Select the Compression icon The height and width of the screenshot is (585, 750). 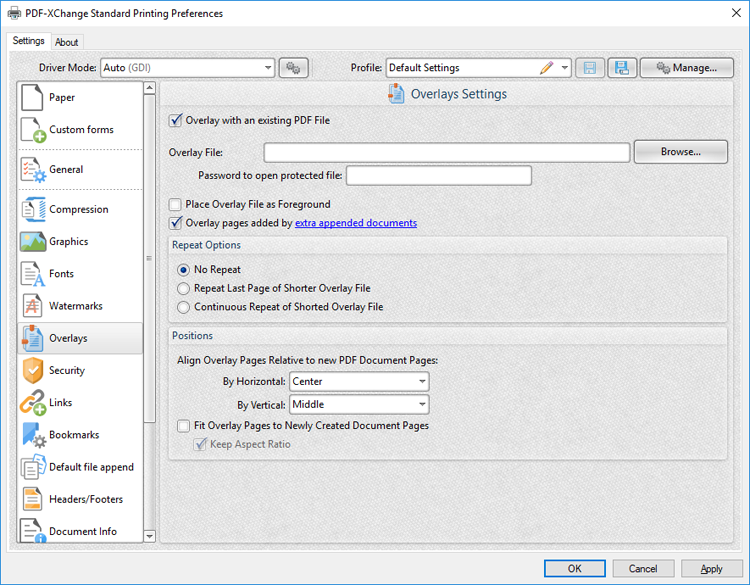(33, 210)
